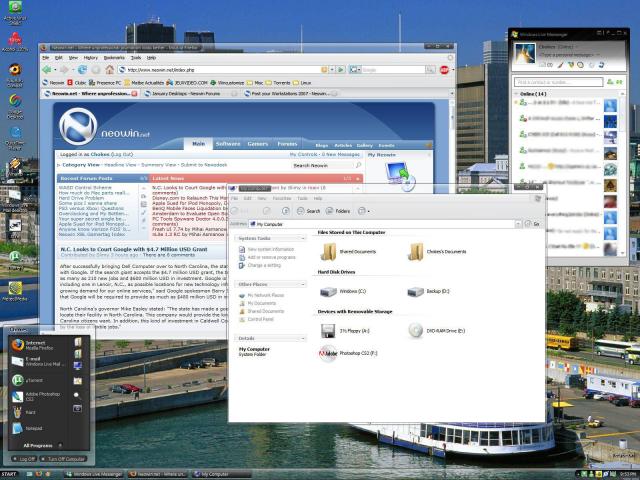Click Messenger e-mail inbox icon
640x480 pixels.
click(x=542, y=64)
